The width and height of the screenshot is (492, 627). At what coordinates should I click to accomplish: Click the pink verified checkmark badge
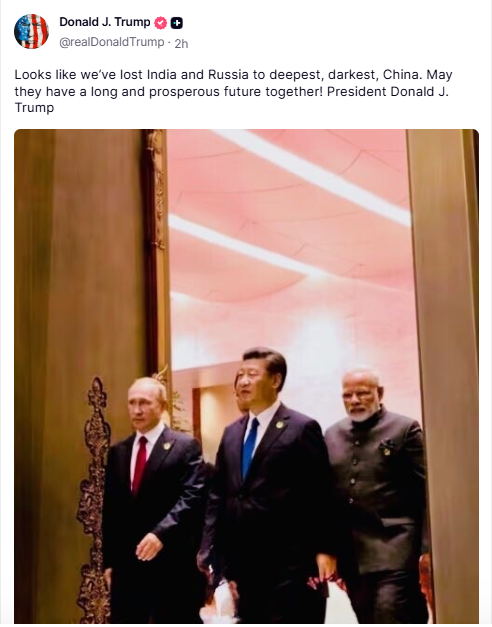coord(160,23)
